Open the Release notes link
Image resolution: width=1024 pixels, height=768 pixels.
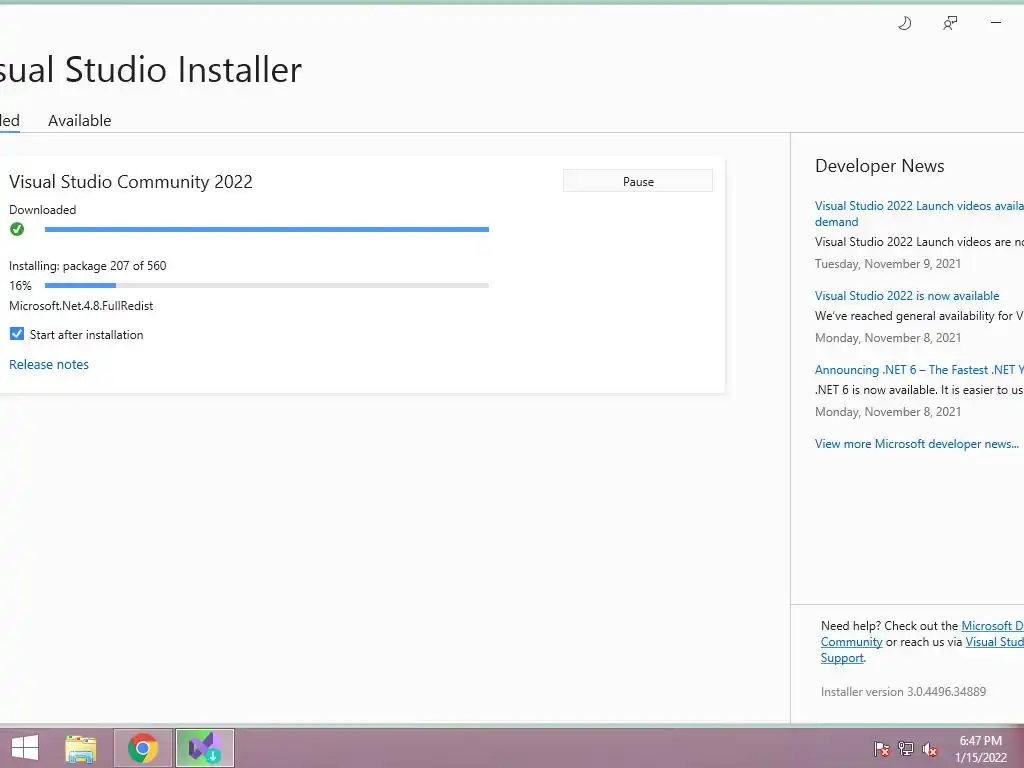(x=49, y=364)
